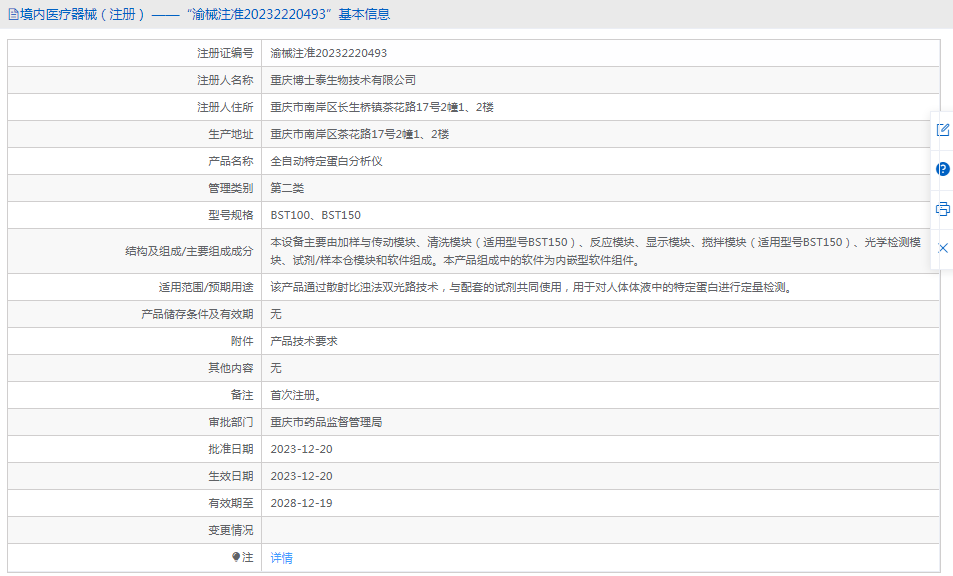Click the label 备注
Screen dimensions: 953x576
pos(242,396)
